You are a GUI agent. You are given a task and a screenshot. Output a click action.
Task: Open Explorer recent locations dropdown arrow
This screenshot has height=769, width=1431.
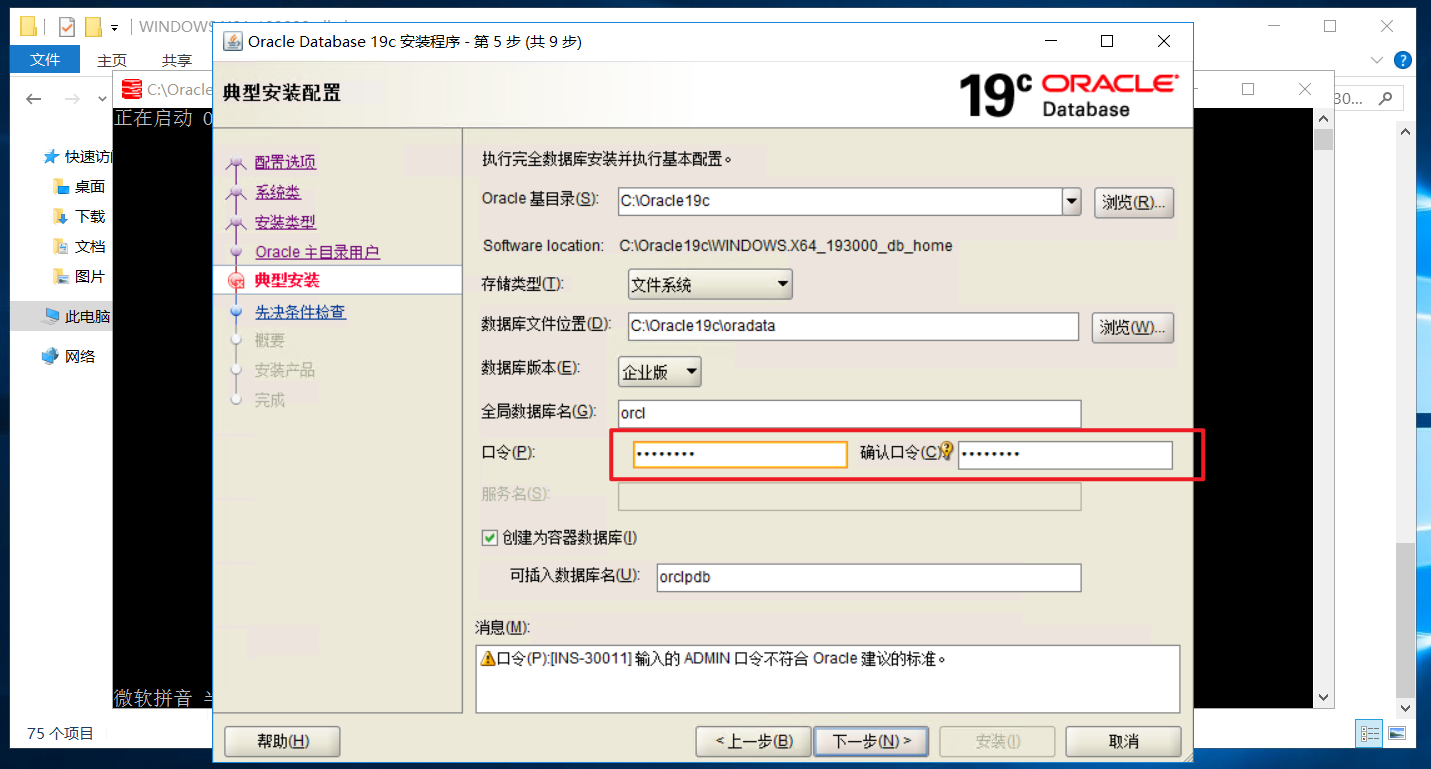(x=102, y=99)
